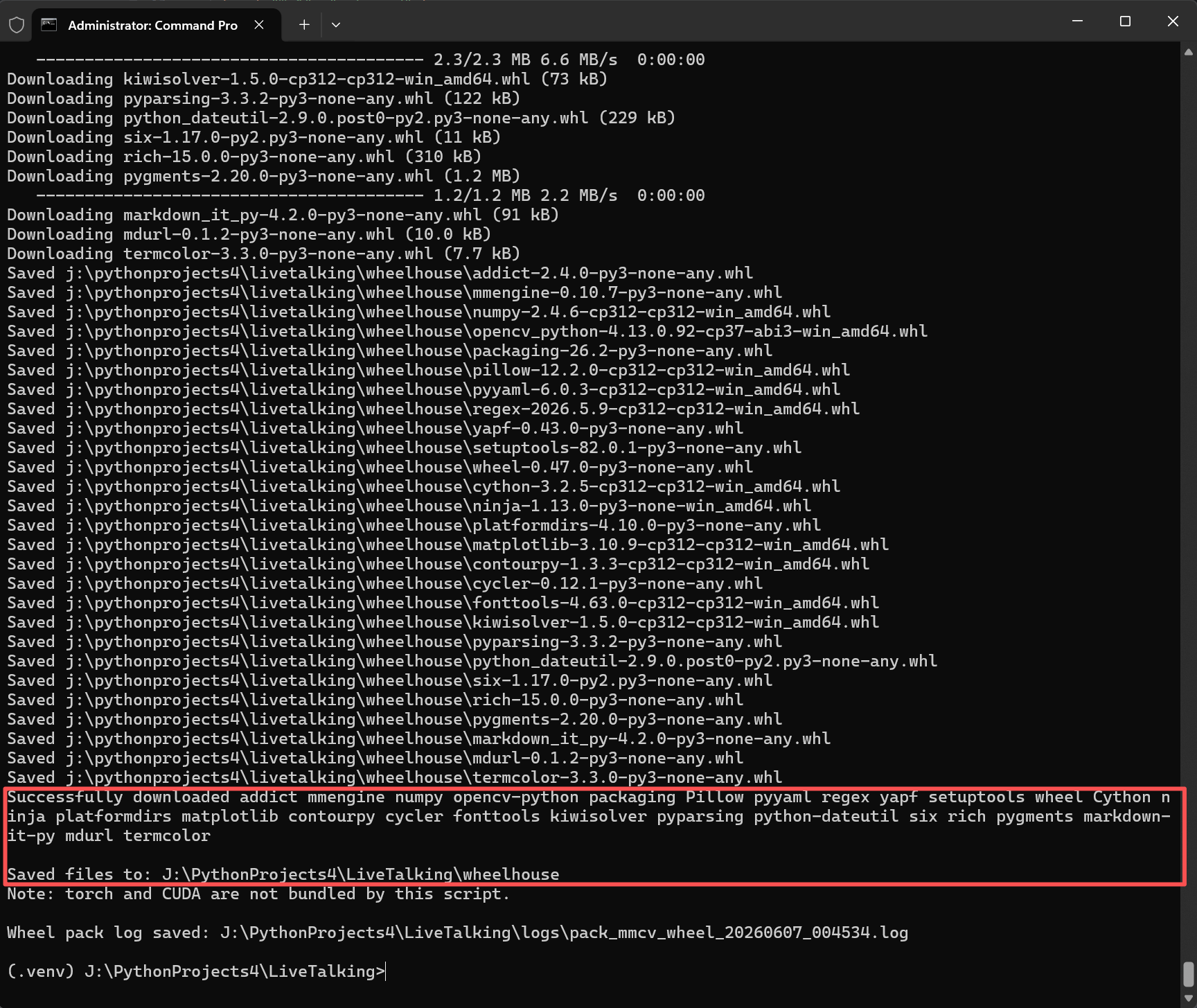Viewport: 1197px width, 1008px height.
Task: Click Downloading python_dateutil-2.9.0.post0 line
Action: pos(341,118)
